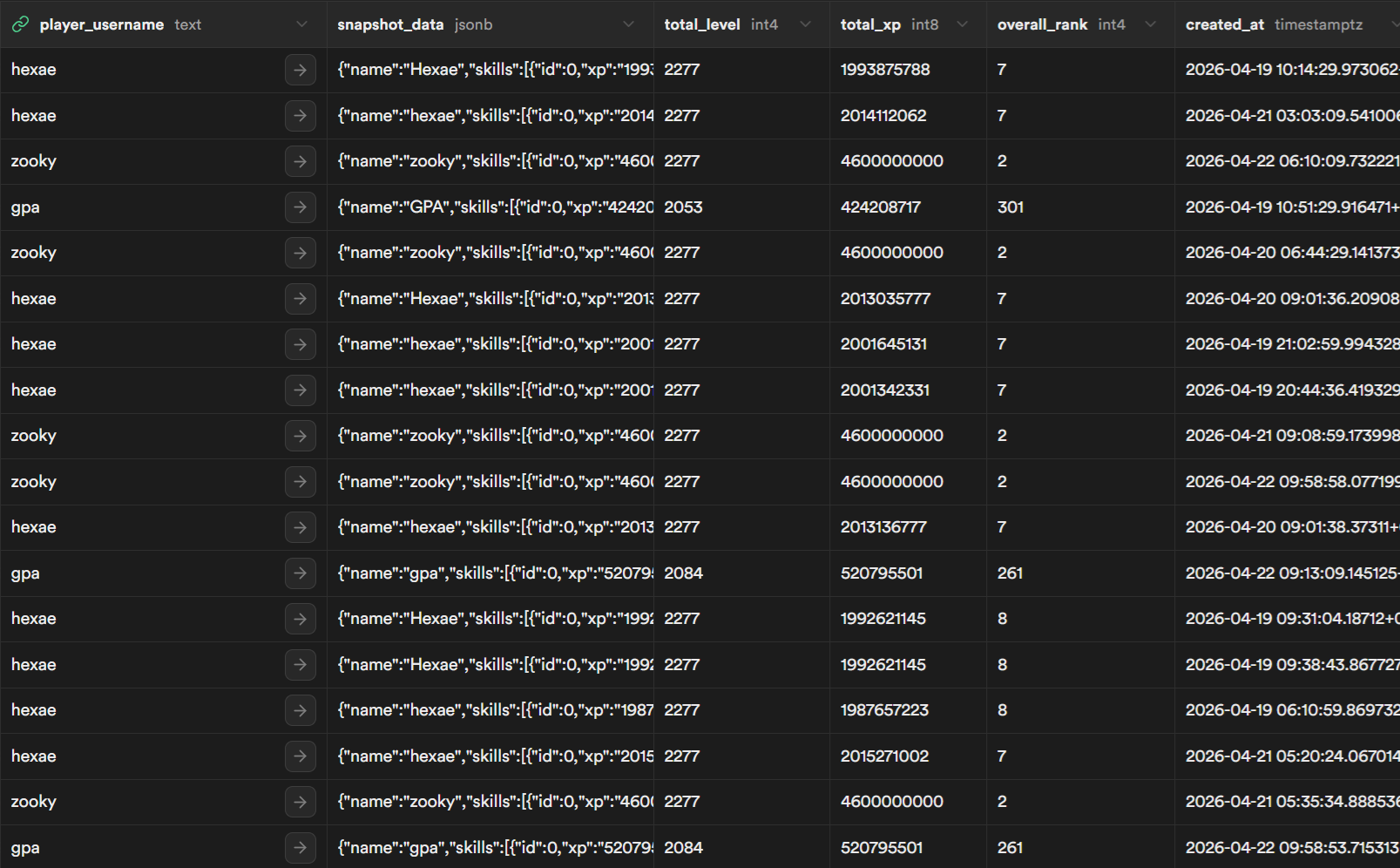
Task: Click the arrow icon in the hexae row with 2013136777 xp
Action: pyautogui.click(x=301, y=527)
